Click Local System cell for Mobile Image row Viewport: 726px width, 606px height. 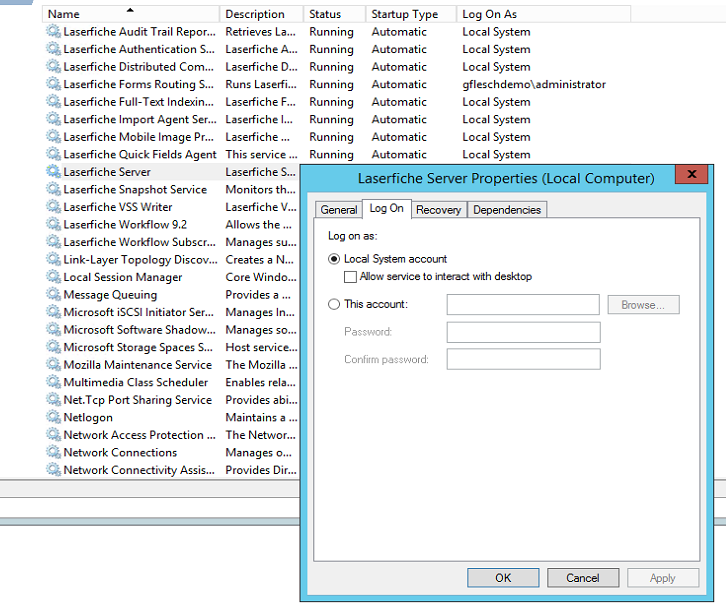tap(496, 137)
